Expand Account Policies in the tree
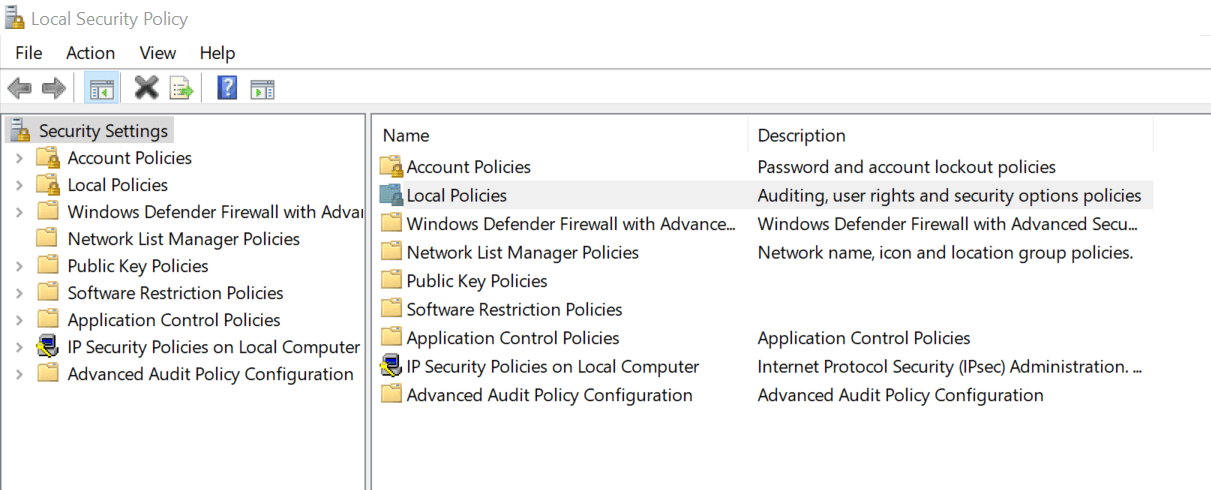 click(x=19, y=158)
